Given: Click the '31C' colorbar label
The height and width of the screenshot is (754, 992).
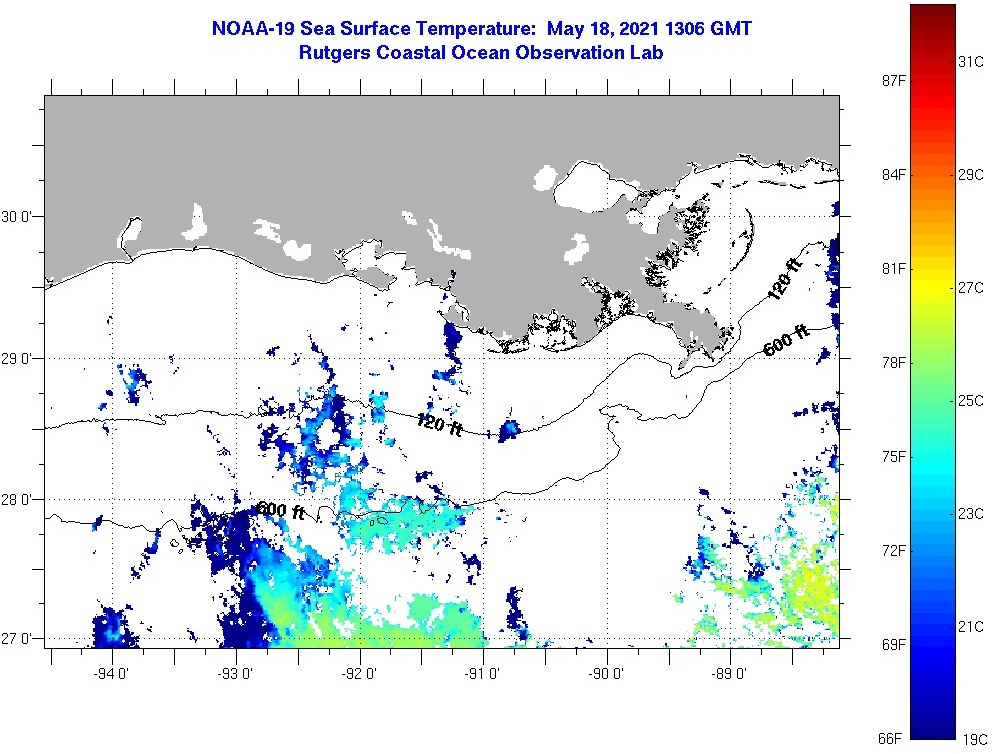Looking at the screenshot, I should coord(970,62).
